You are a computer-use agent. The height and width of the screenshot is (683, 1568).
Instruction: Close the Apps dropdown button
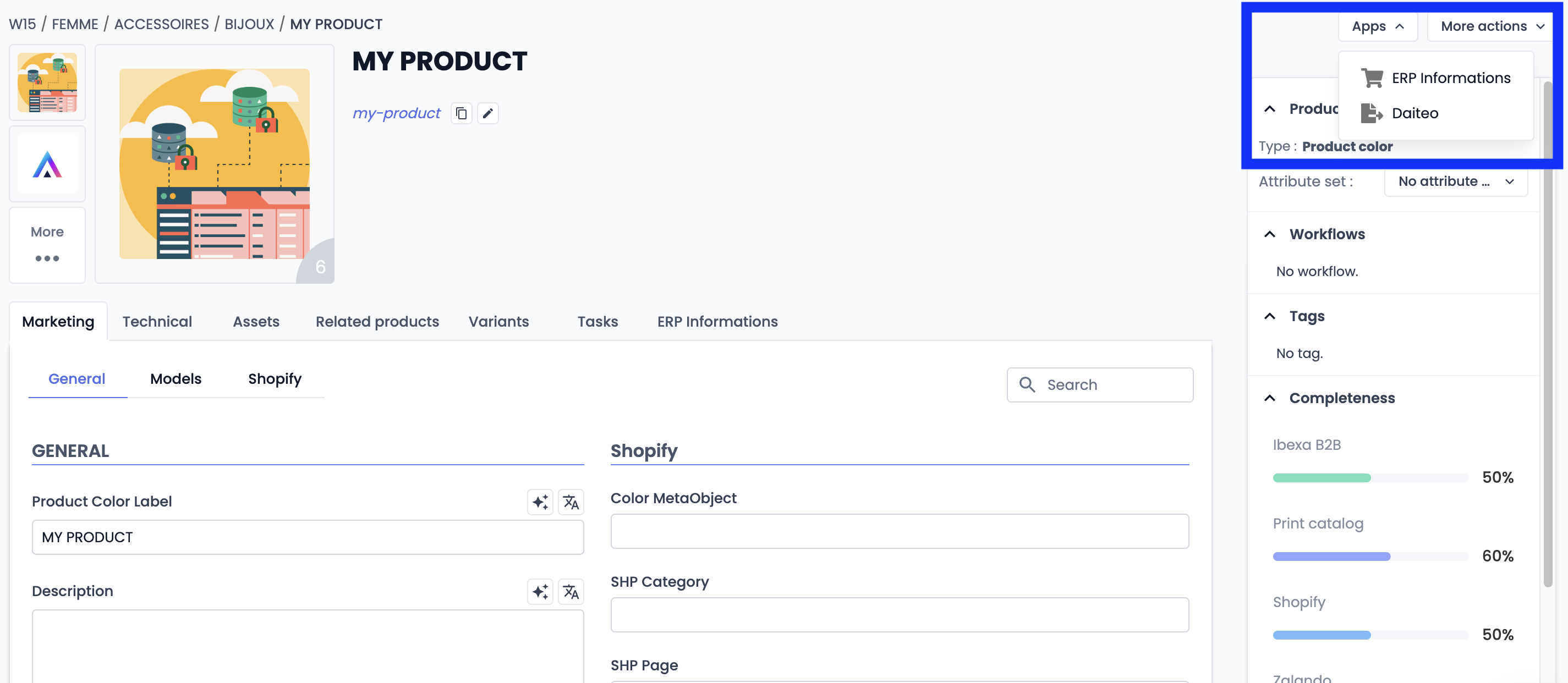[1378, 26]
